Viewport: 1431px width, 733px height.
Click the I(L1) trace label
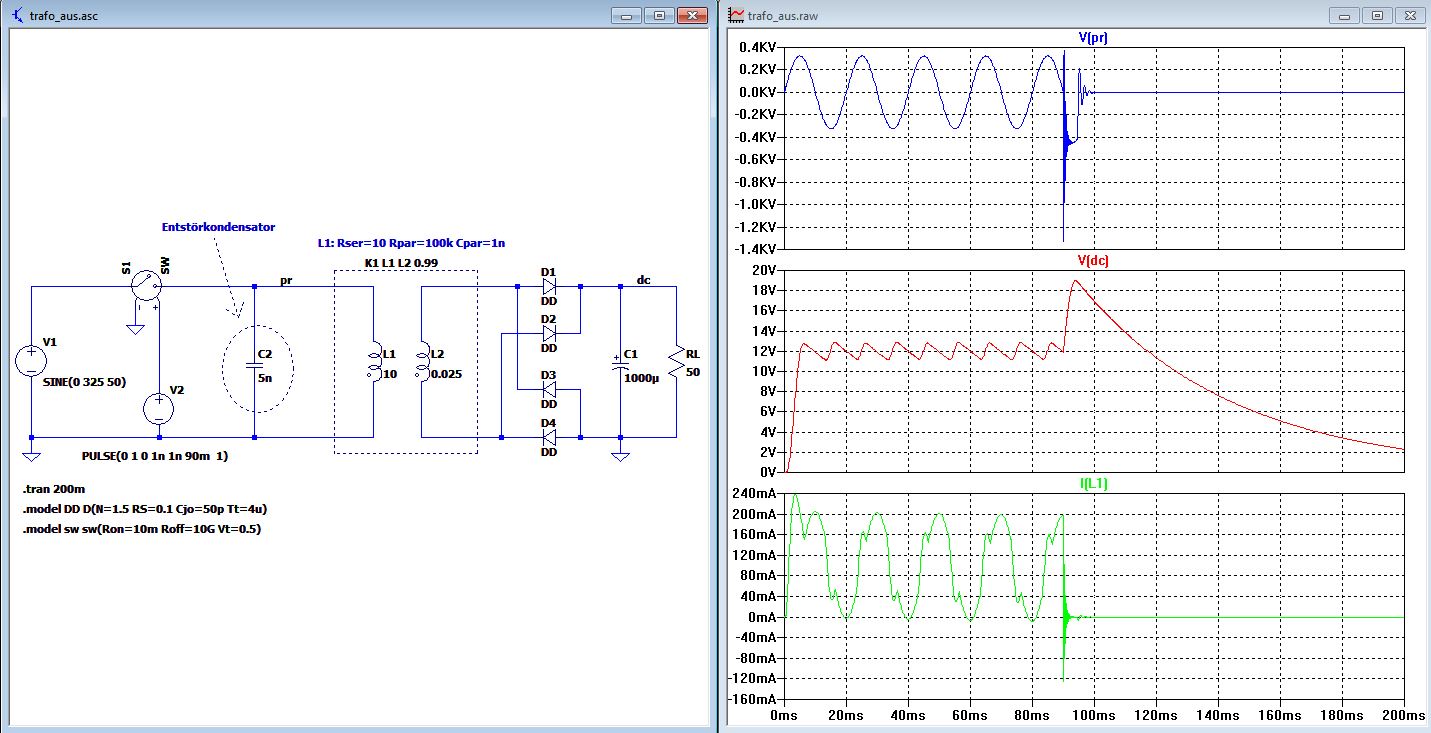click(x=1093, y=483)
